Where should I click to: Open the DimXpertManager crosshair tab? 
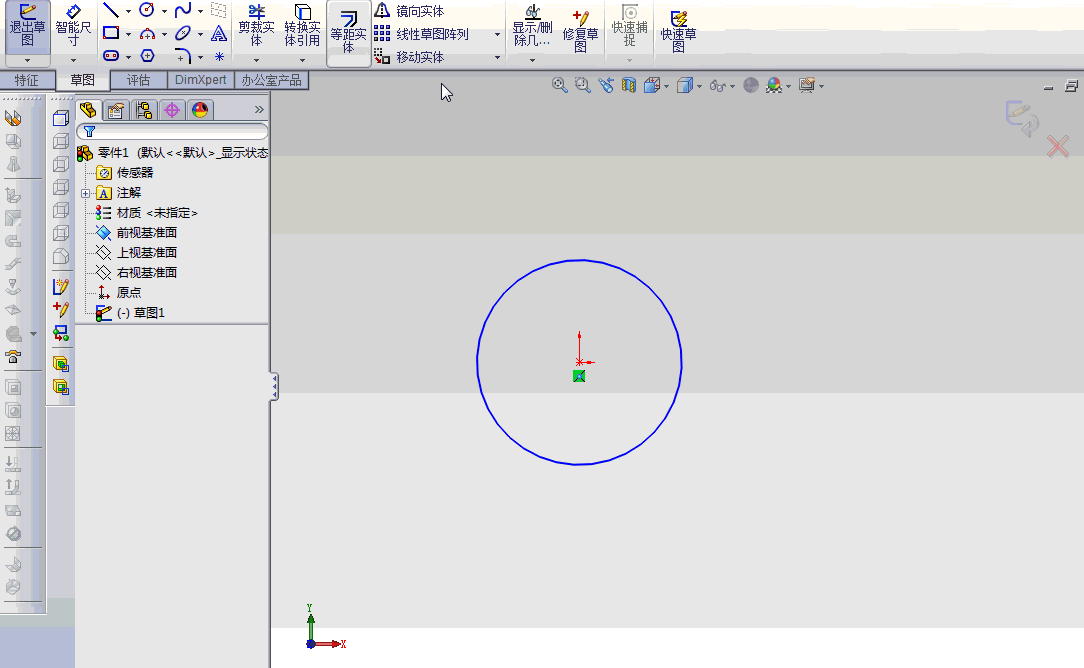[x=172, y=110]
